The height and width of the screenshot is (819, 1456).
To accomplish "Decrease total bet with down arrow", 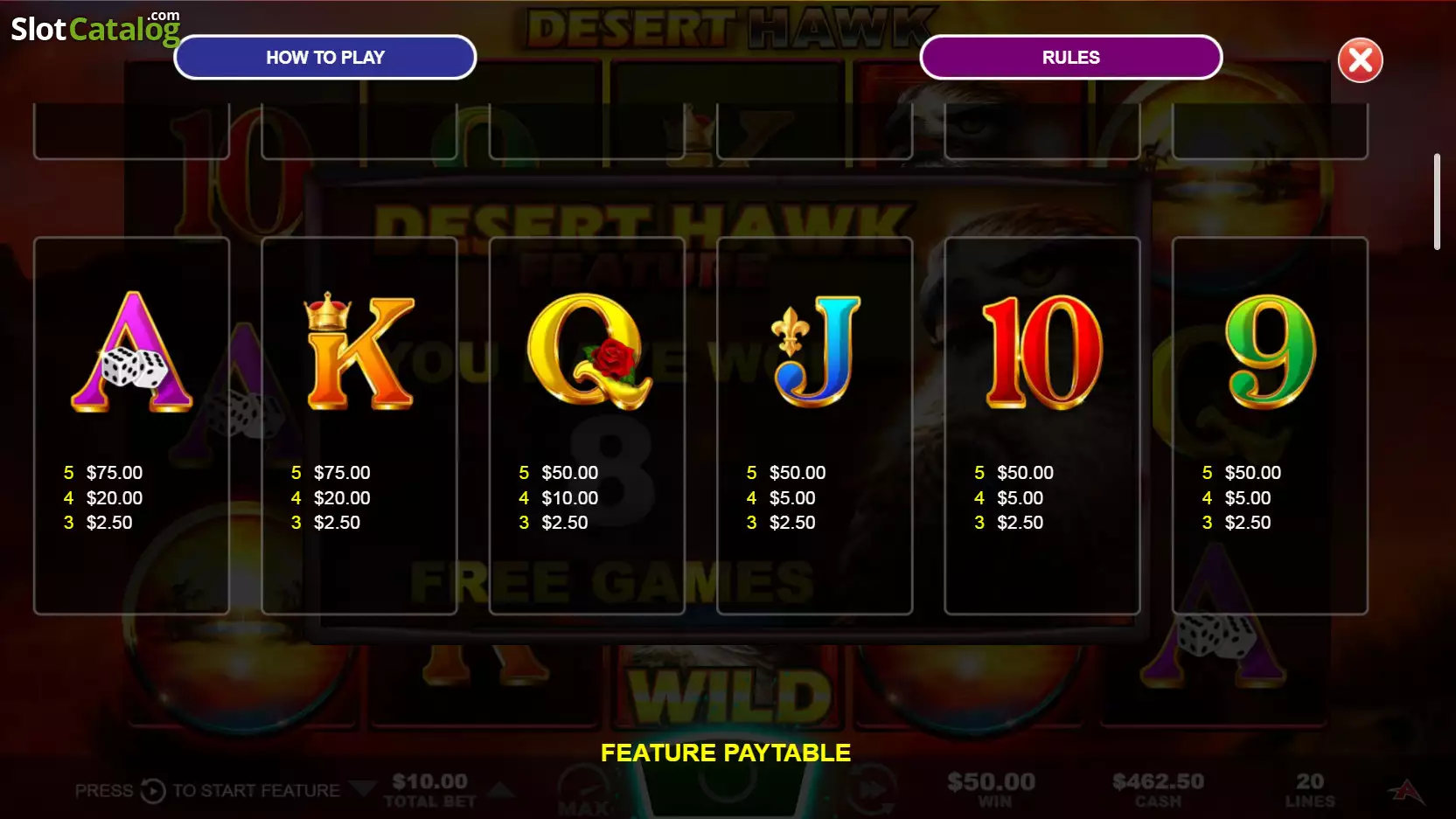I will 362,790.
